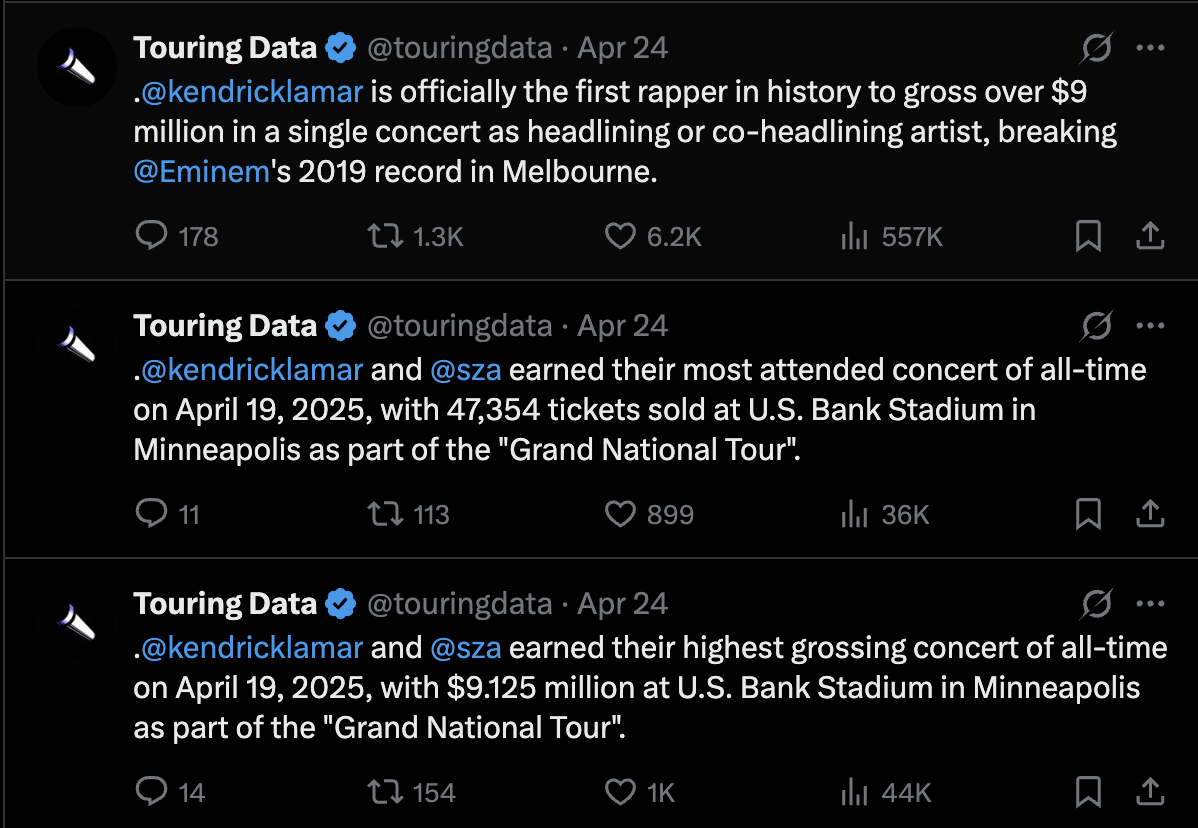1198x828 pixels.
Task: Bookmark the first Touring Data tweet
Action: pos(1088,236)
